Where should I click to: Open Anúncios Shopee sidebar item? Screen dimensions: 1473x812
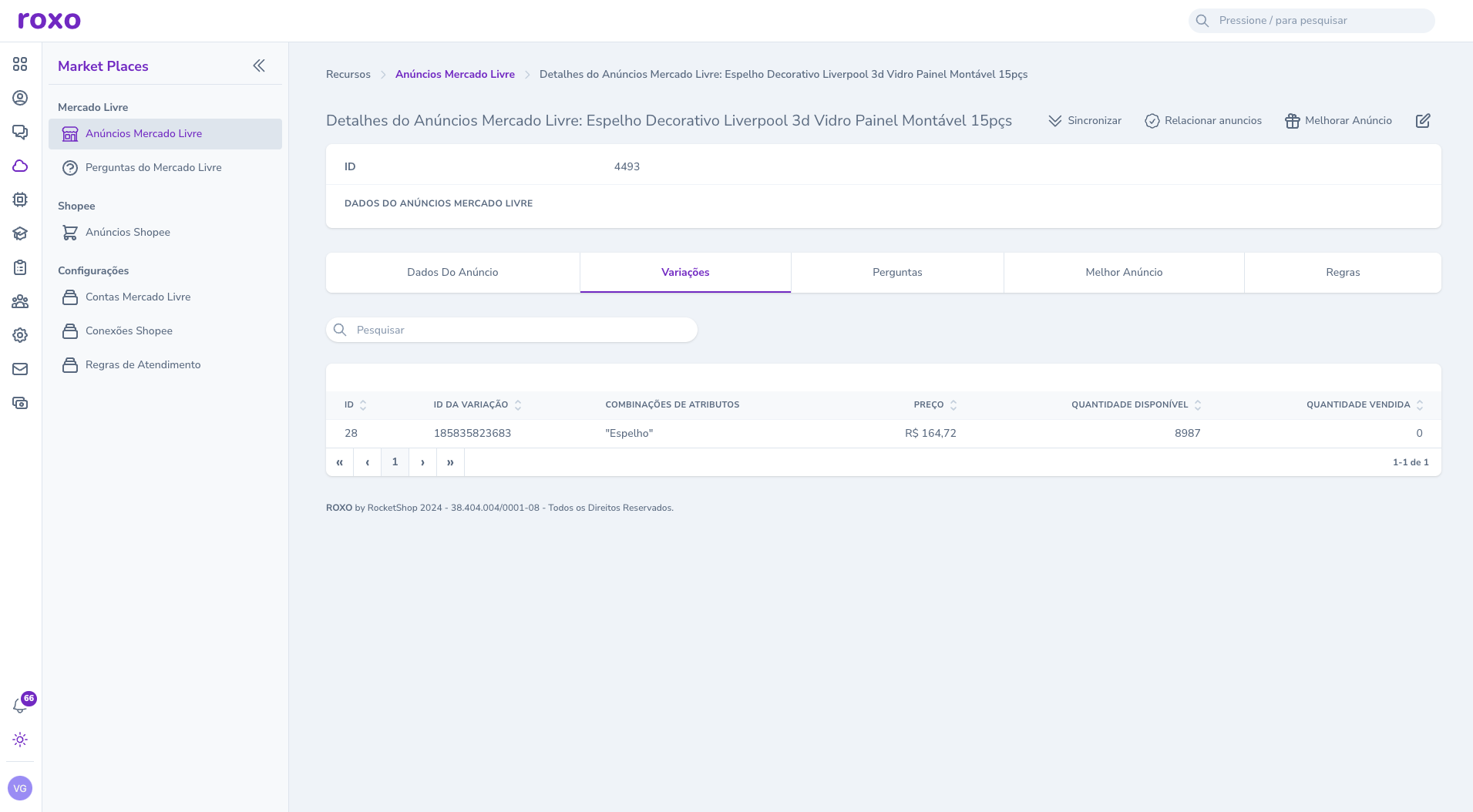(x=165, y=232)
